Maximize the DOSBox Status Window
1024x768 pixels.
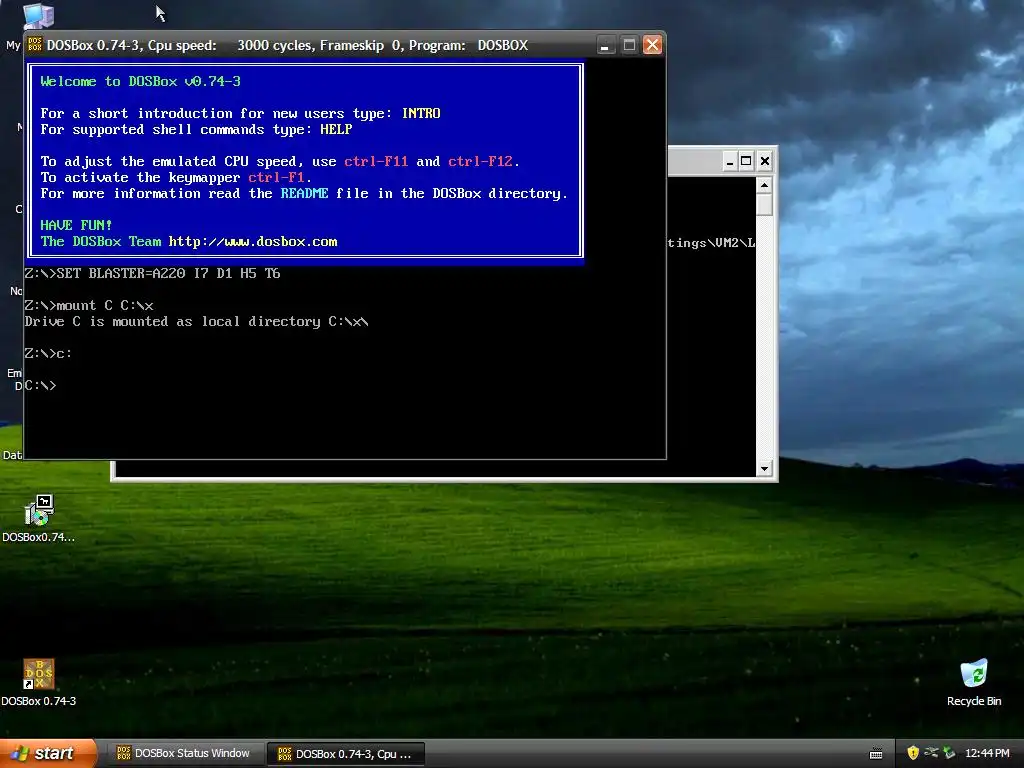(746, 161)
